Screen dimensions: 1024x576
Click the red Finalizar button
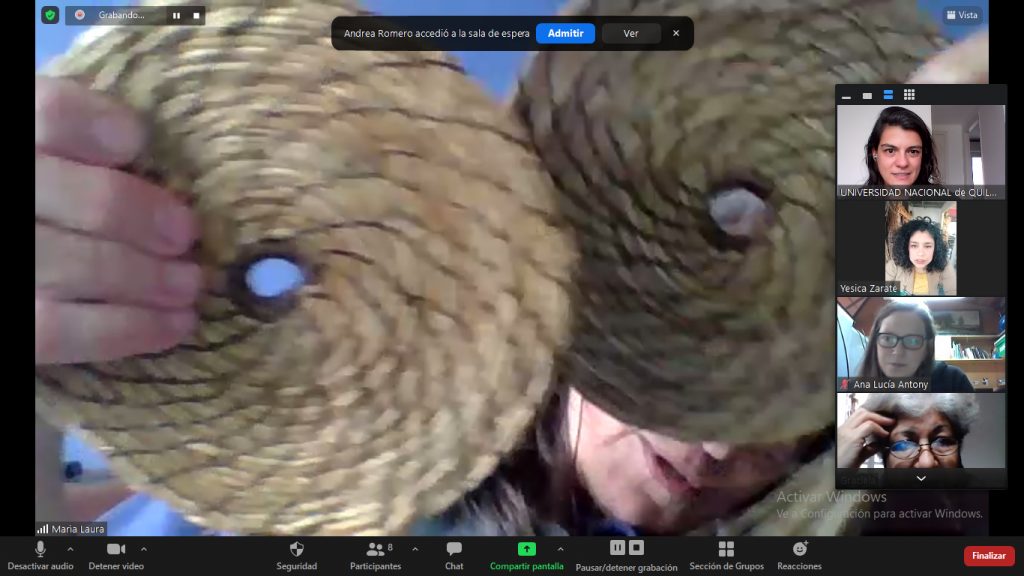[988, 556]
